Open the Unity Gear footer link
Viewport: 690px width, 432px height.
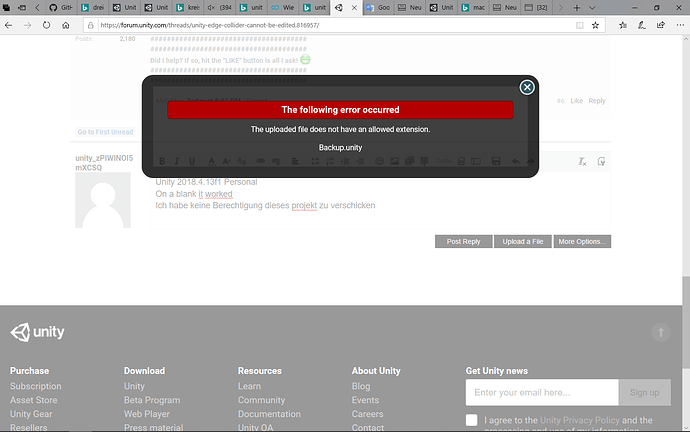tap(31, 414)
